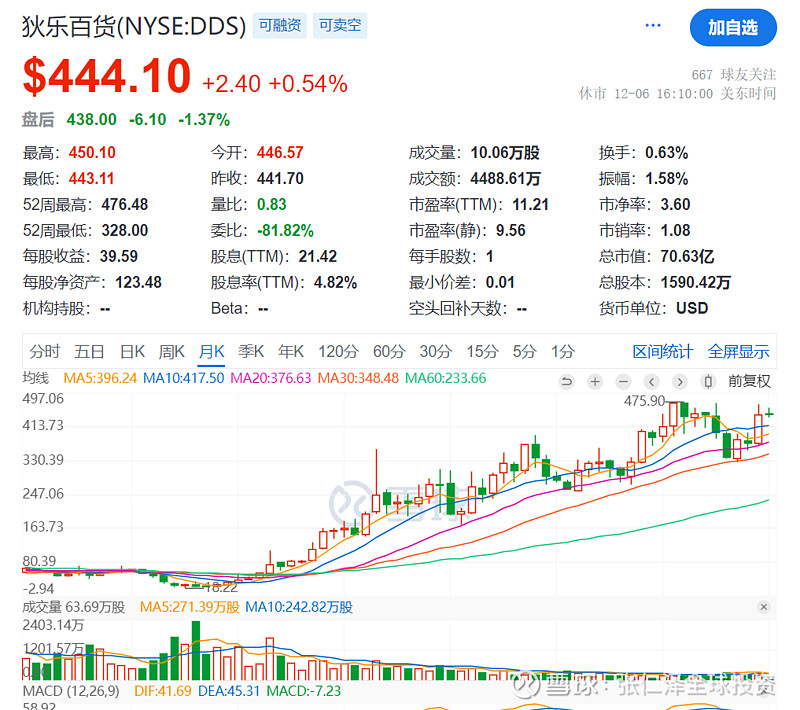This screenshot has width=800, height=710.
Task: Click the MA30:348.48 moving average label
Action: click(x=358, y=378)
